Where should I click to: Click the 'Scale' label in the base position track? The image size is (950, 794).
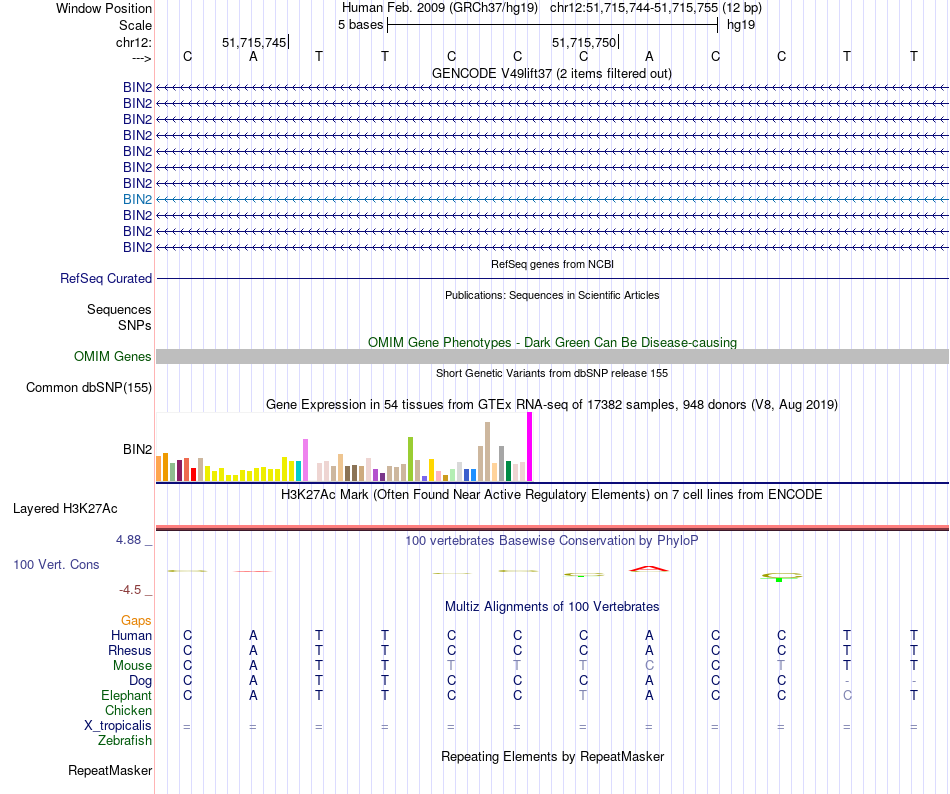tap(135, 25)
